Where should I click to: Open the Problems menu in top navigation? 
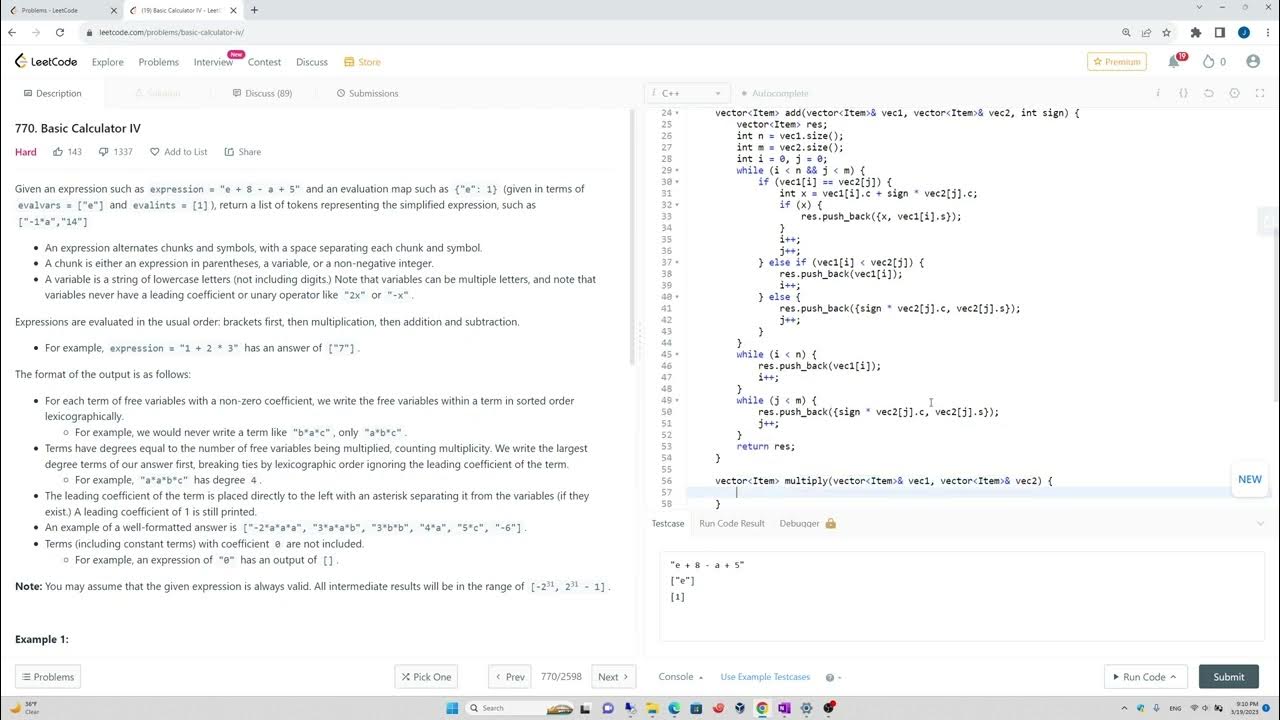point(158,62)
